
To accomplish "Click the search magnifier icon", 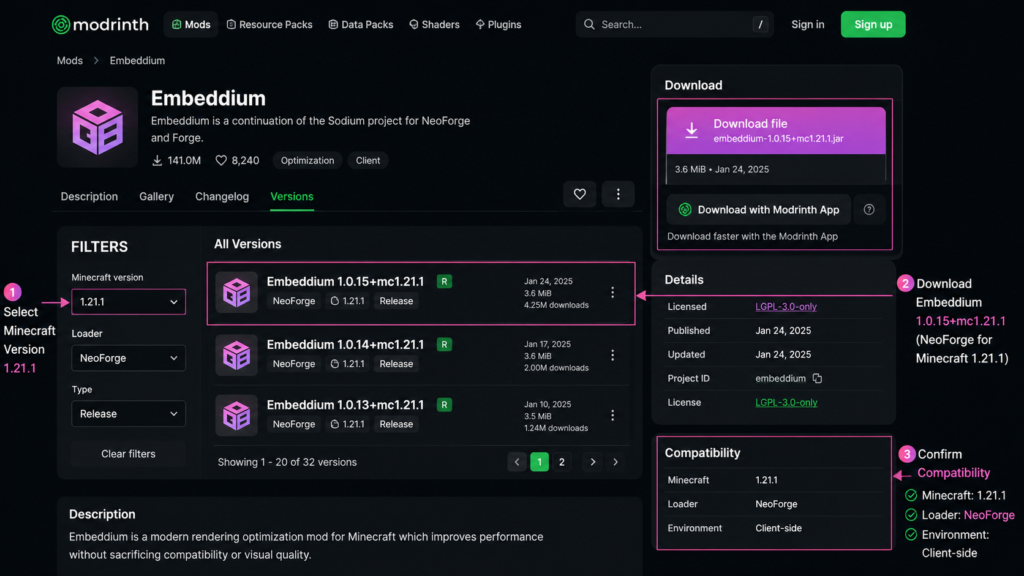I will pos(589,24).
